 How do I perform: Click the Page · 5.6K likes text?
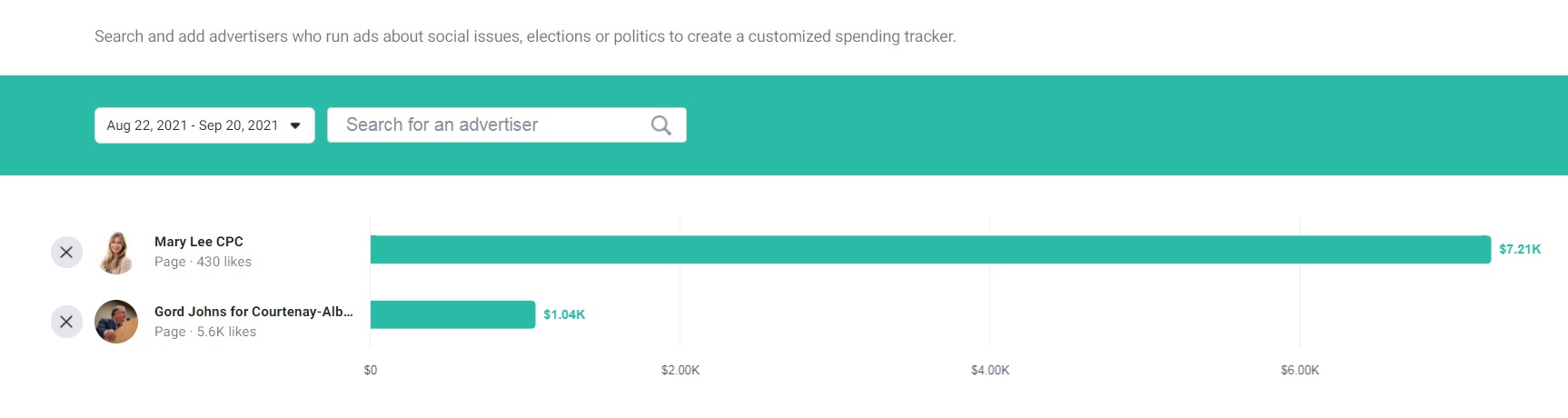pos(205,332)
